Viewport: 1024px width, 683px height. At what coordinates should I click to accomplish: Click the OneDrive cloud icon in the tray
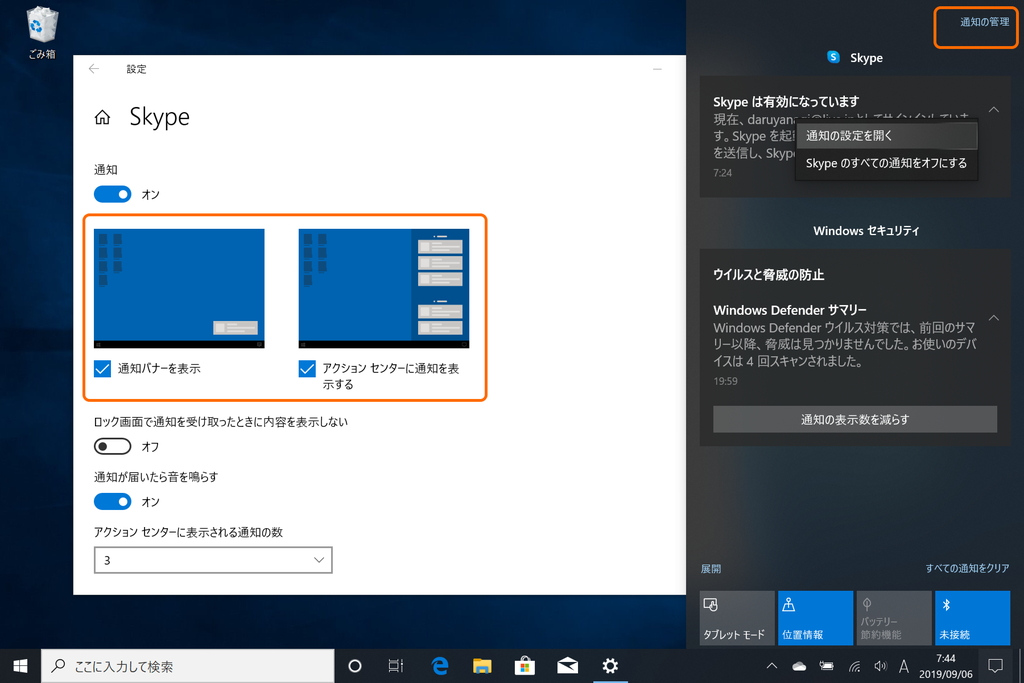pos(798,666)
